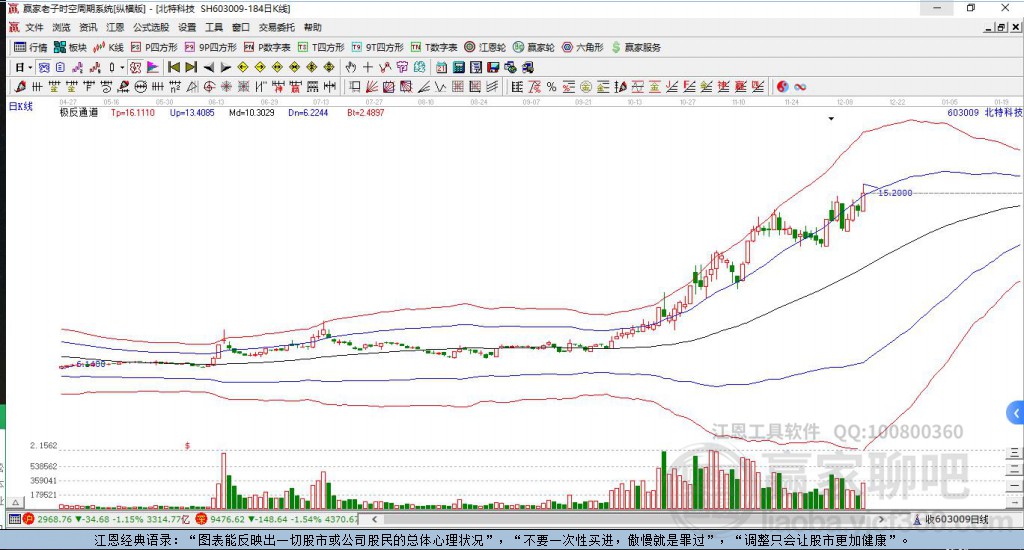Jump to first bar with skip-to-start icon

tap(174, 67)
